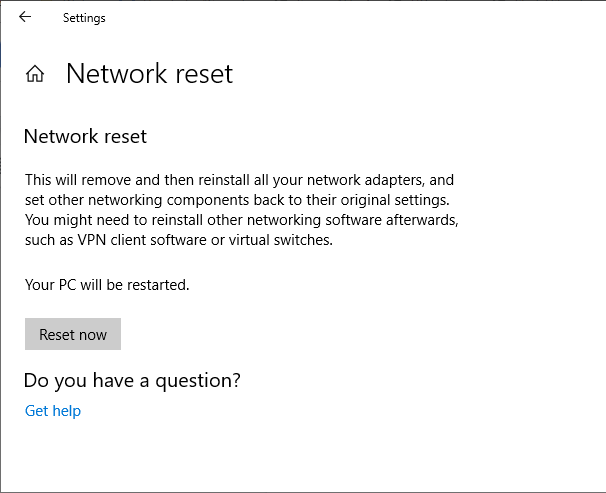
Task: Click the description line starting "This will remove"
Action: [x=240, y=180]
